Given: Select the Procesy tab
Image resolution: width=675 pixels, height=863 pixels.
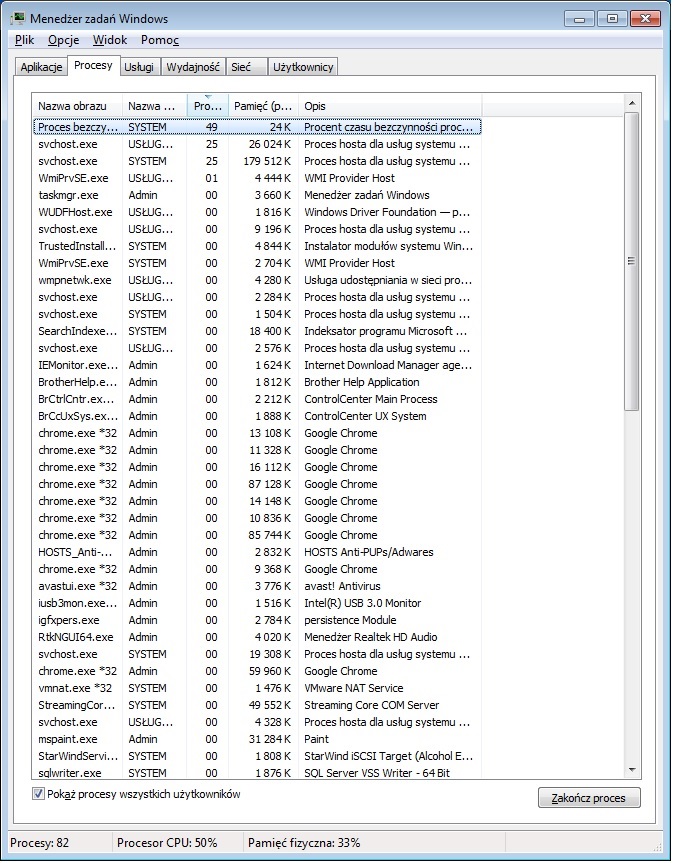Looking at the screenshot, I should click(93, 65).
